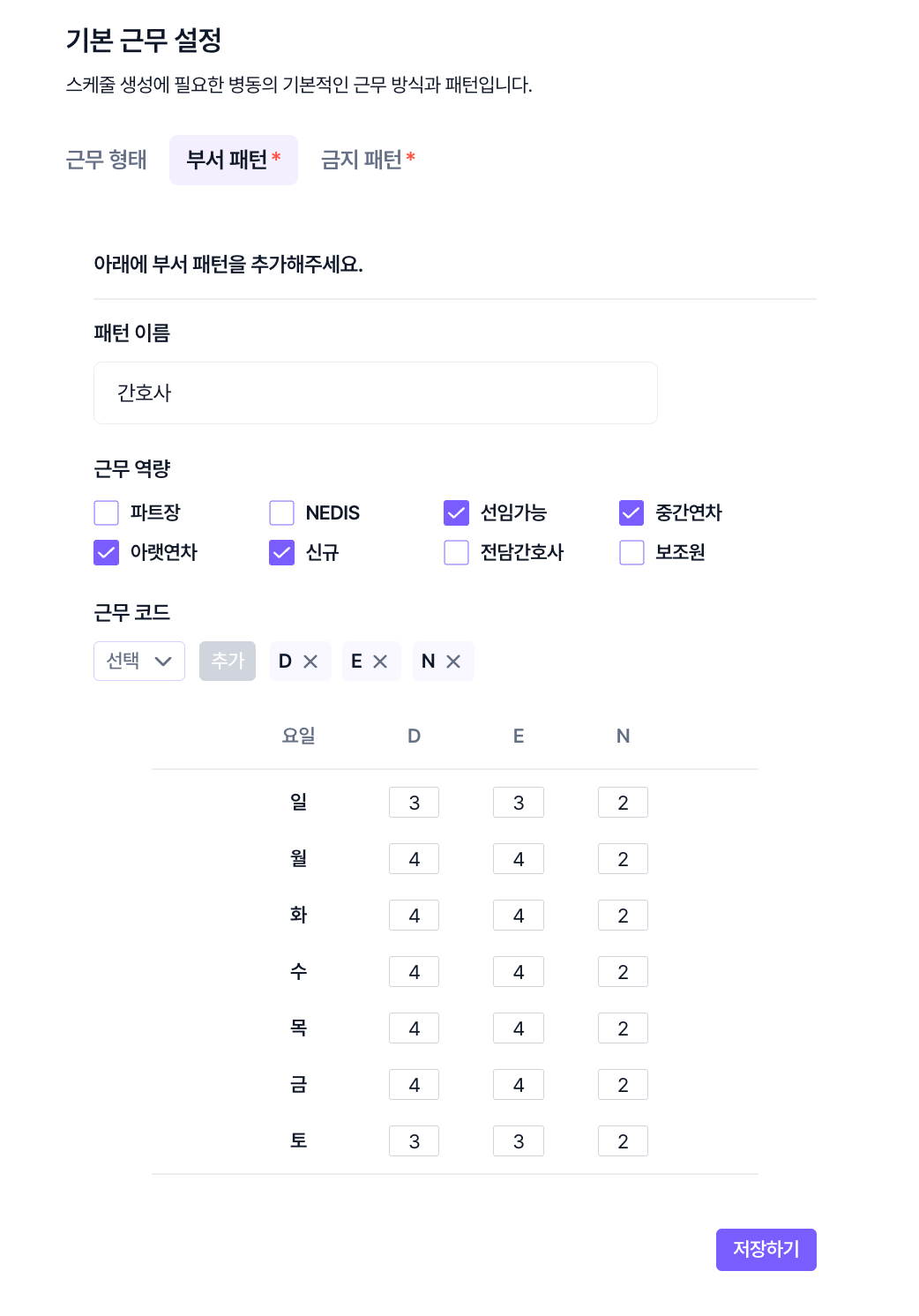Check the 보조원 checkbox
Viewport: 919px width, 1316px height.
click(631, 552)
